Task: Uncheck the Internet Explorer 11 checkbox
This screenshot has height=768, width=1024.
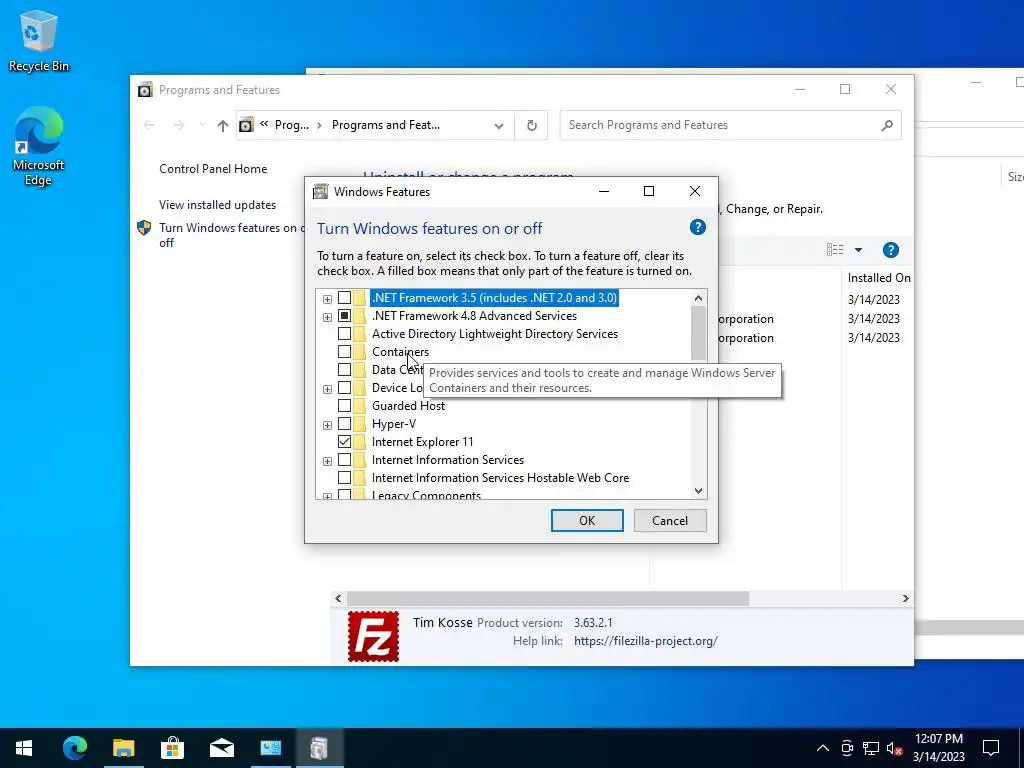Action: coord(344,442)
